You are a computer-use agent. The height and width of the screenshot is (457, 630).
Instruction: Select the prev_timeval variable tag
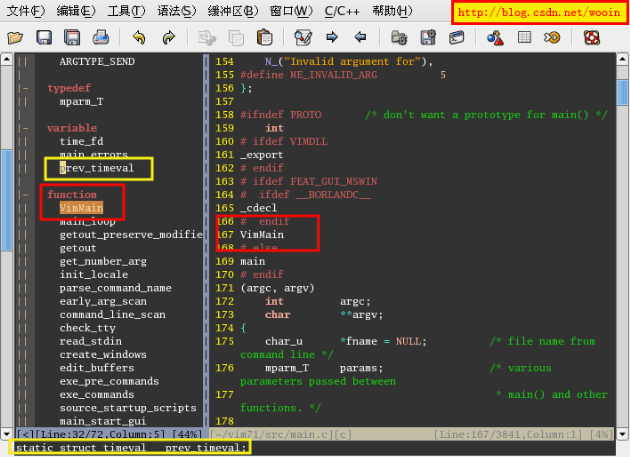pos(96,168)
